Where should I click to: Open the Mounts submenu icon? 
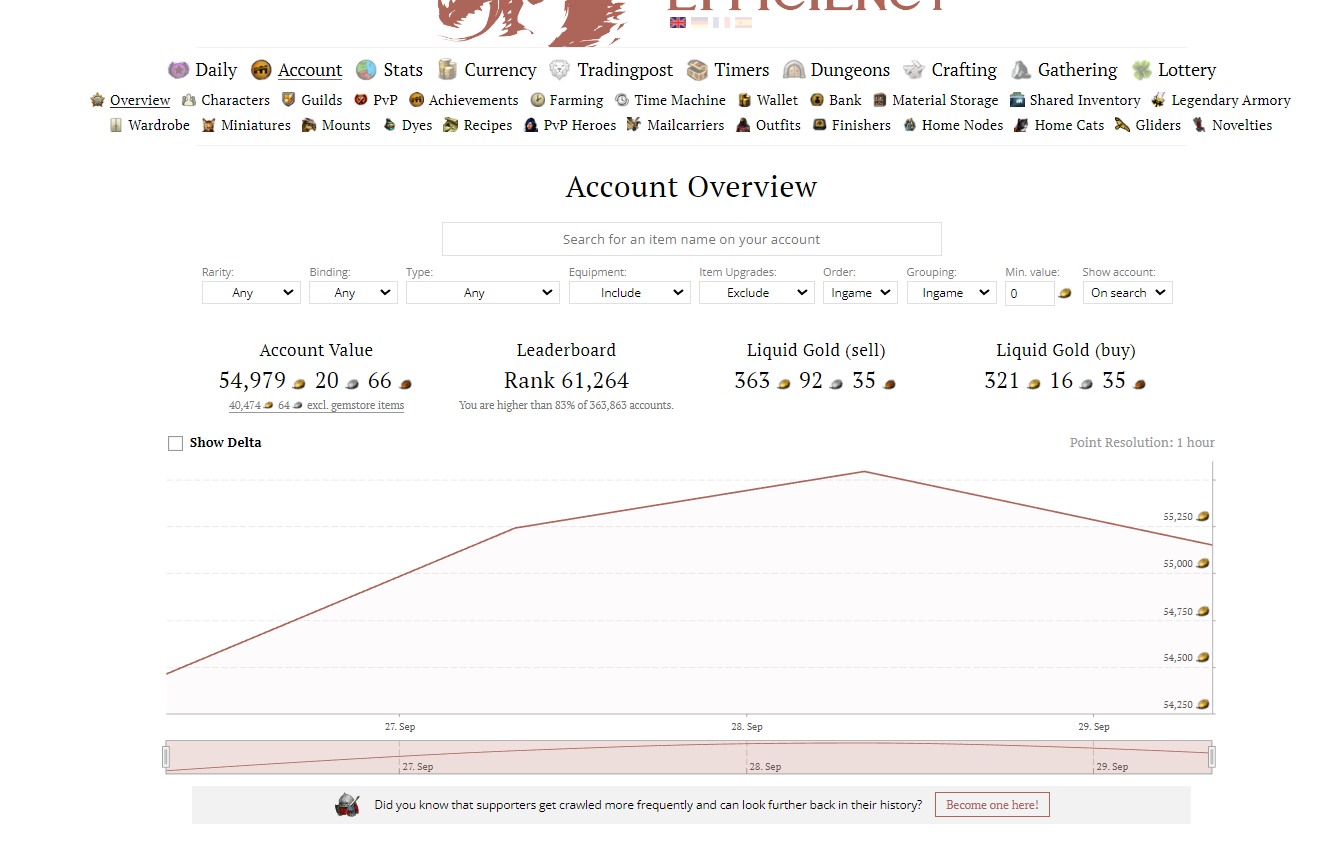[309, 125]
